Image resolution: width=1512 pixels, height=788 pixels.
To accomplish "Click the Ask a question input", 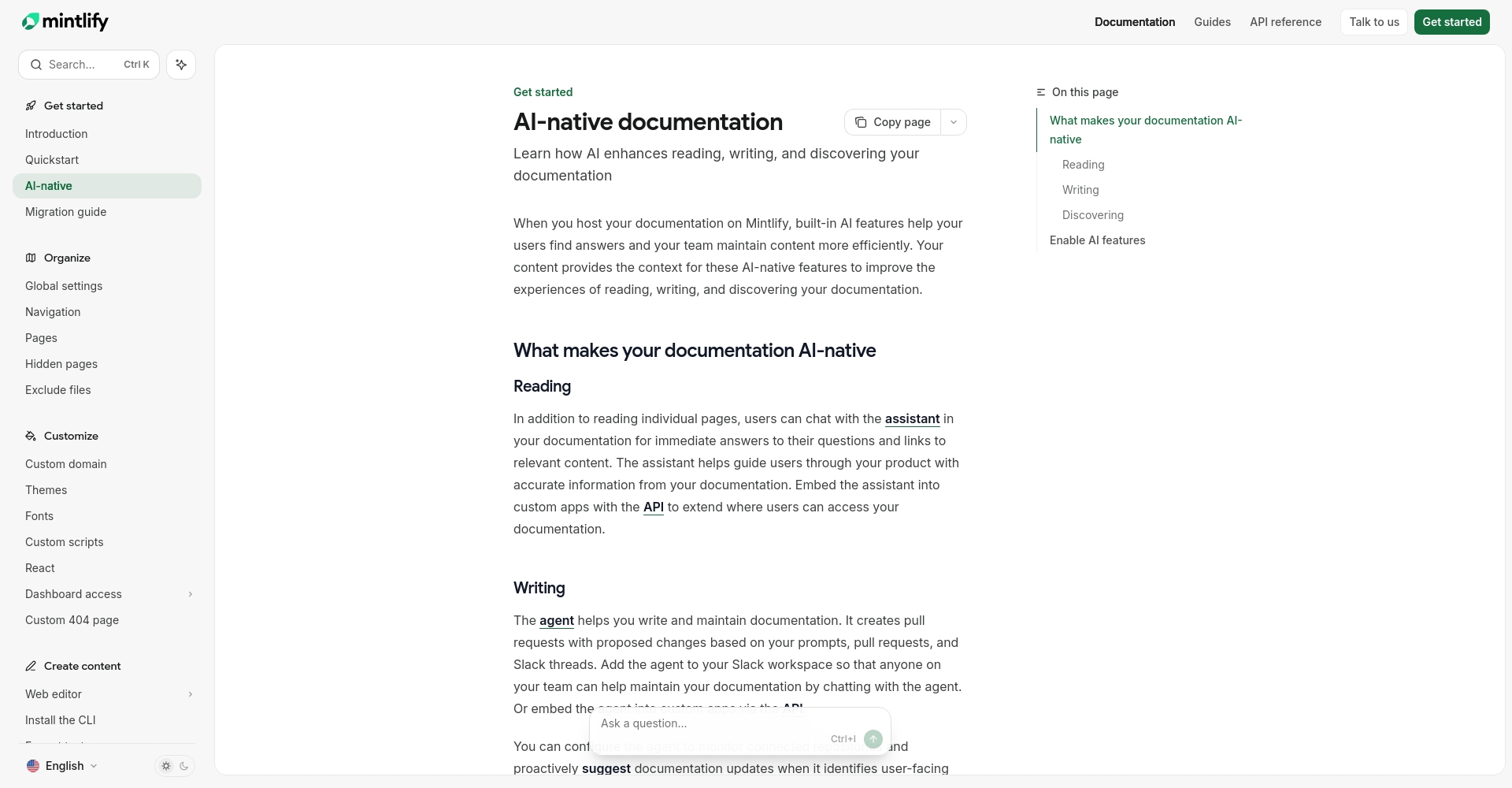I will 709,723.
